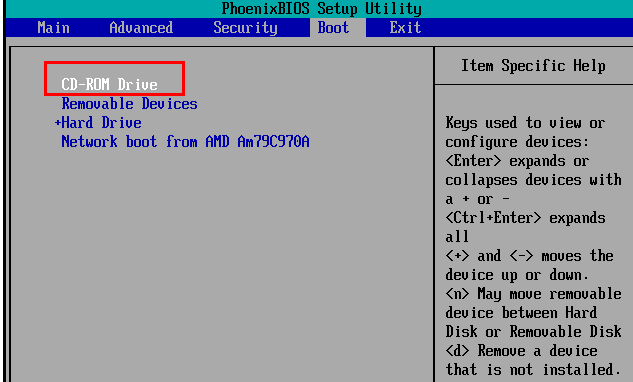Click the <n> removable device hint

533,294
